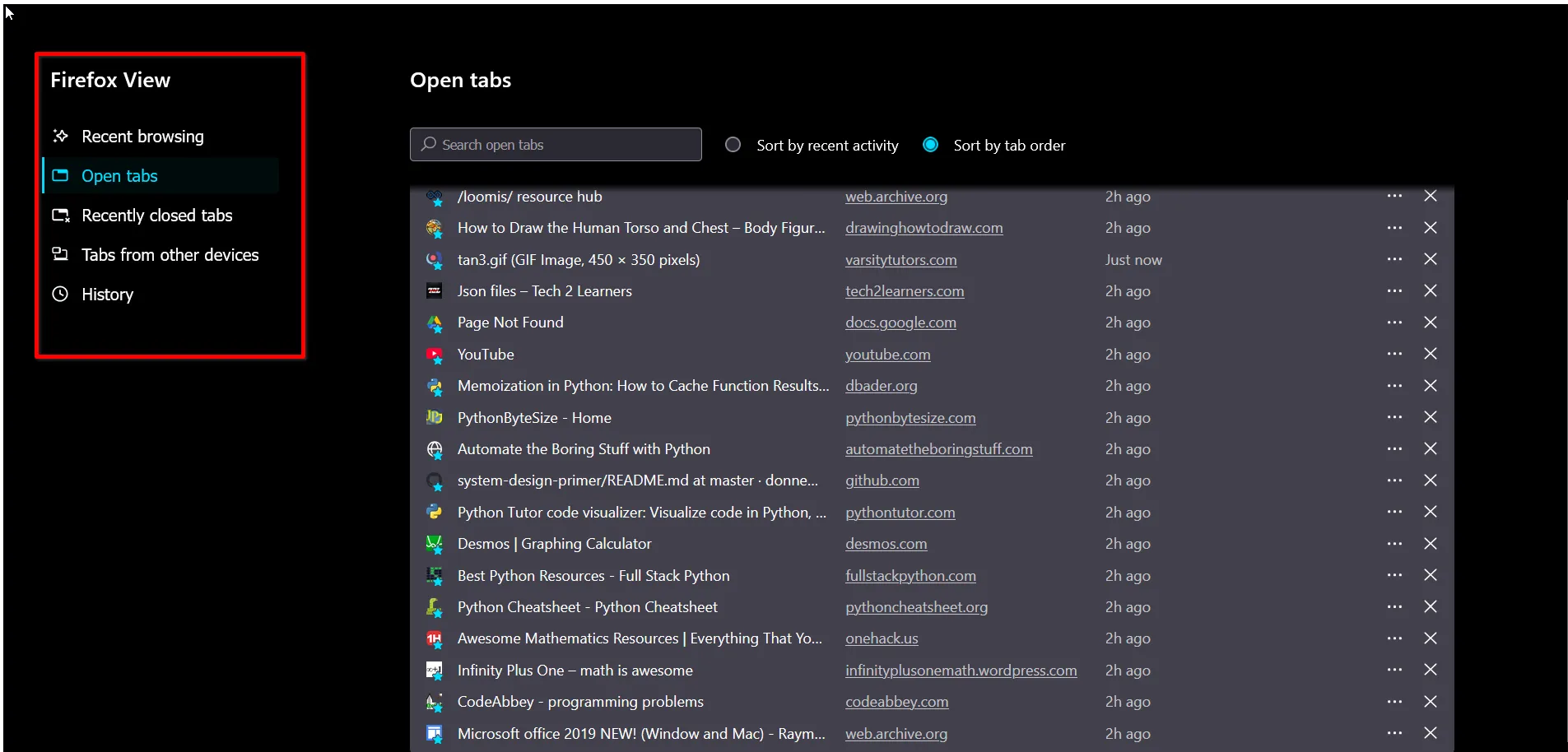Select Sort by recent activity
The height and width of the screenshot is (752, 1568).
(733, 145)
